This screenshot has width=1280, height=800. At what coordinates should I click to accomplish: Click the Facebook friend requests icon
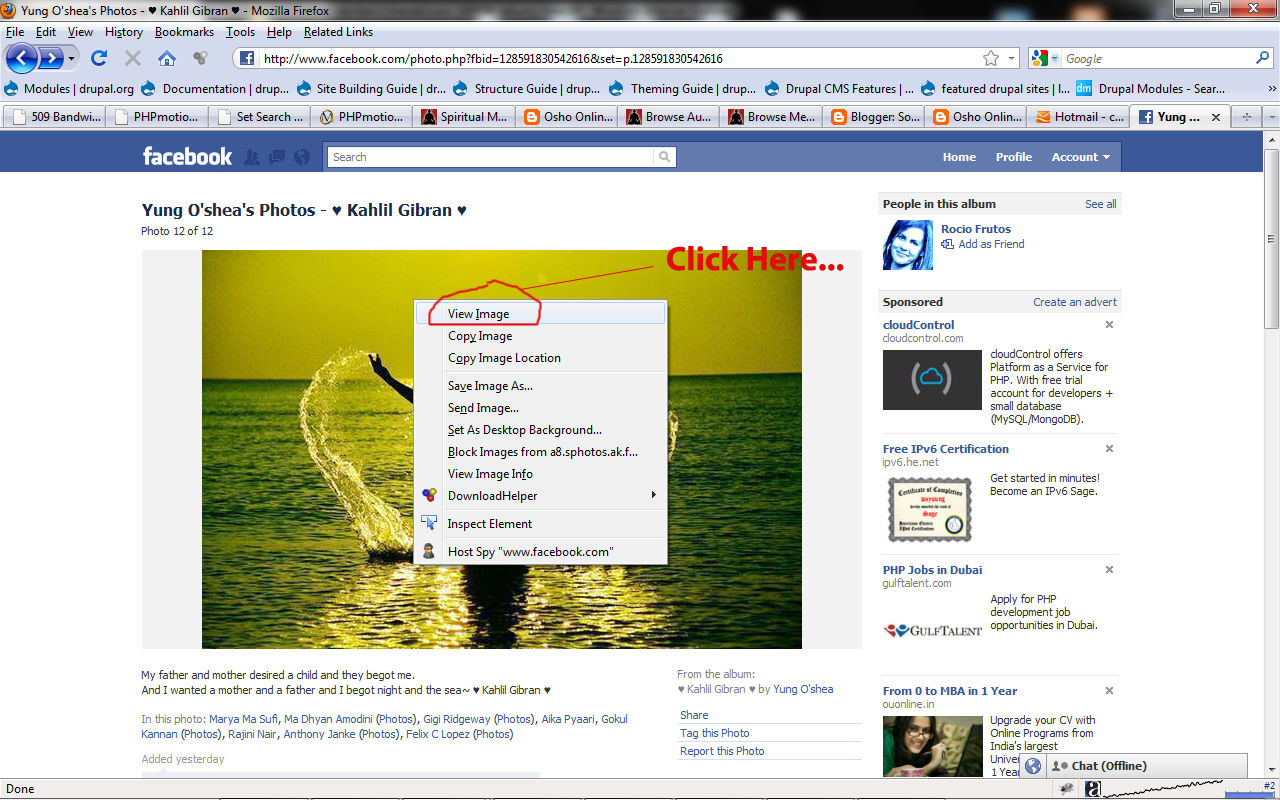252,156
